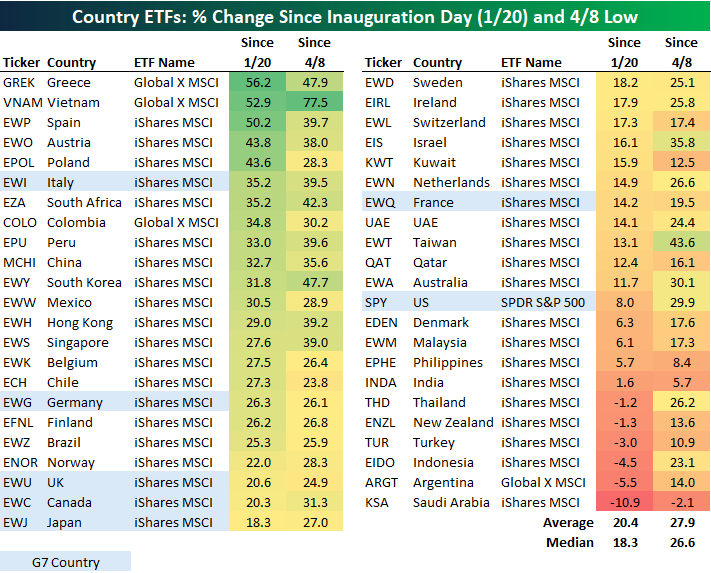Click the right table ETF Name header
This screenshot has width=711, height=573.
[x=531, y=63]
